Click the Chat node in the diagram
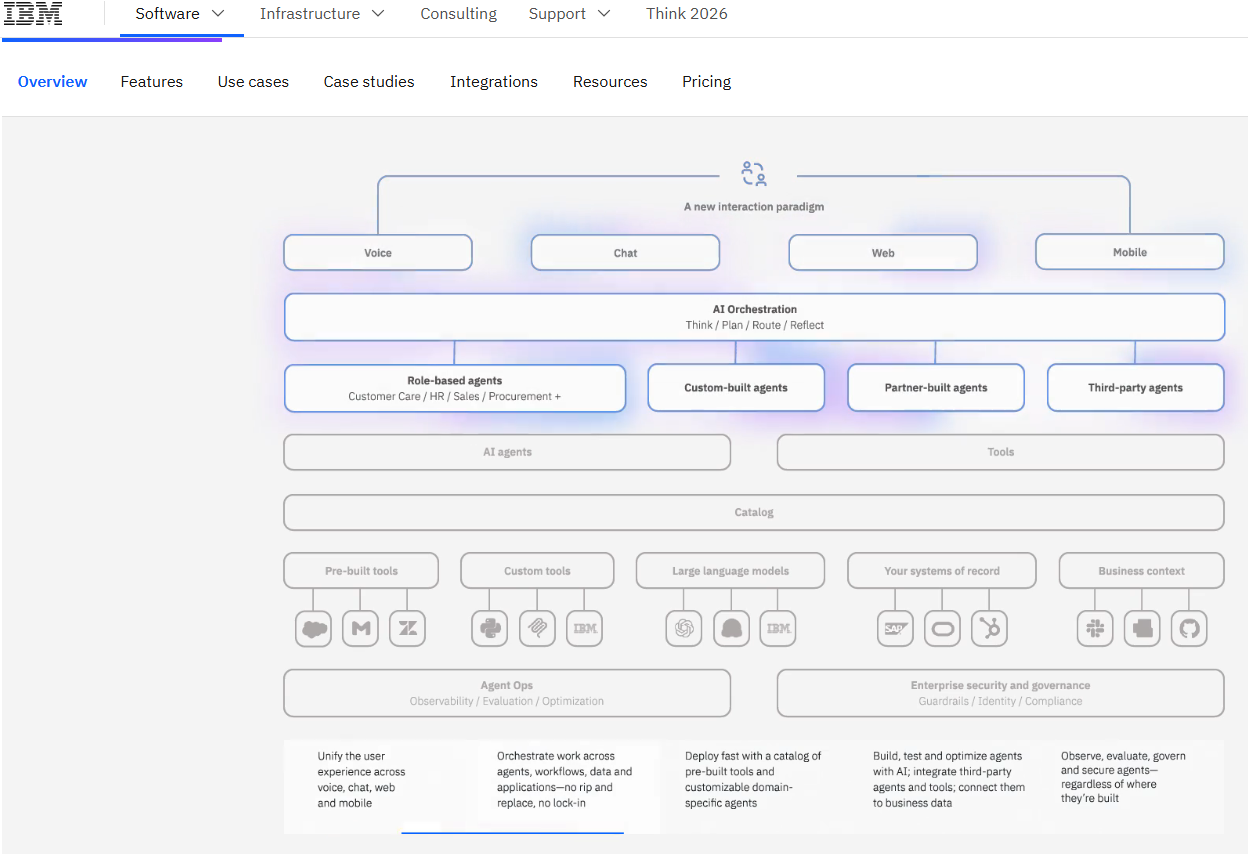The image size is (1248, 854). point(625,252)
